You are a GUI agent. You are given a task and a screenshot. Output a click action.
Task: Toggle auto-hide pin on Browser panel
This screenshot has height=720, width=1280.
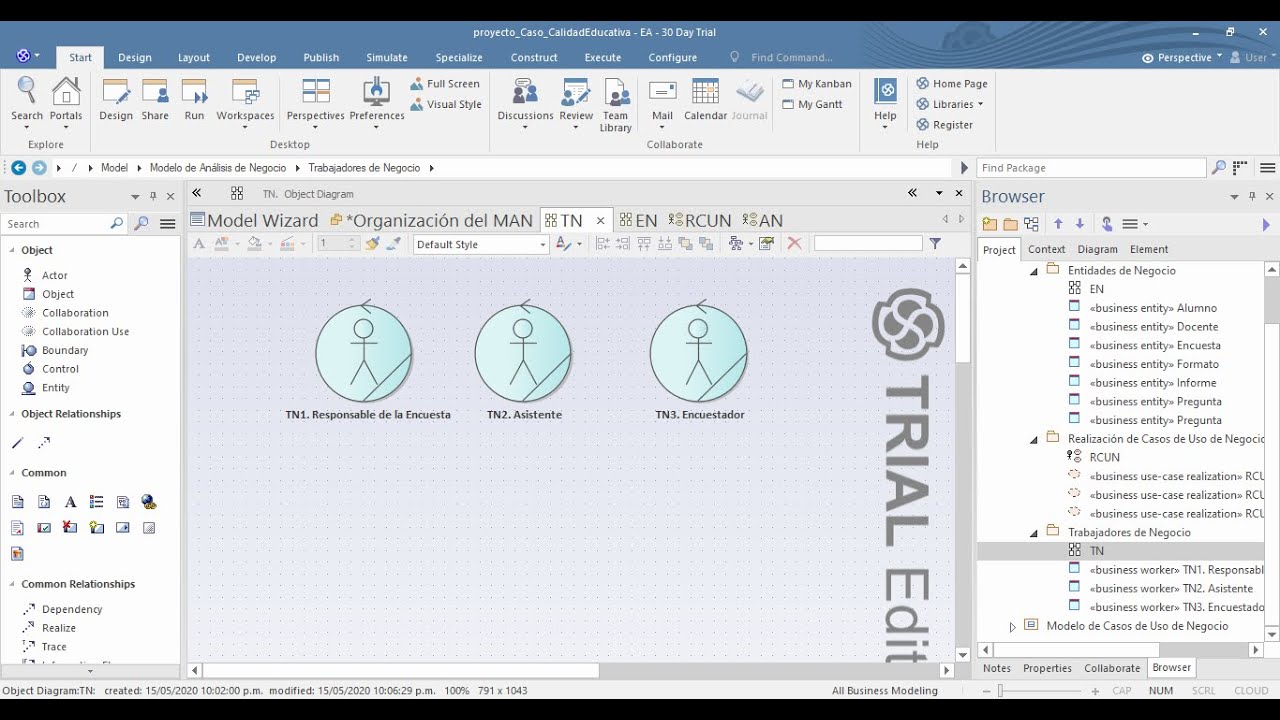1253,196
